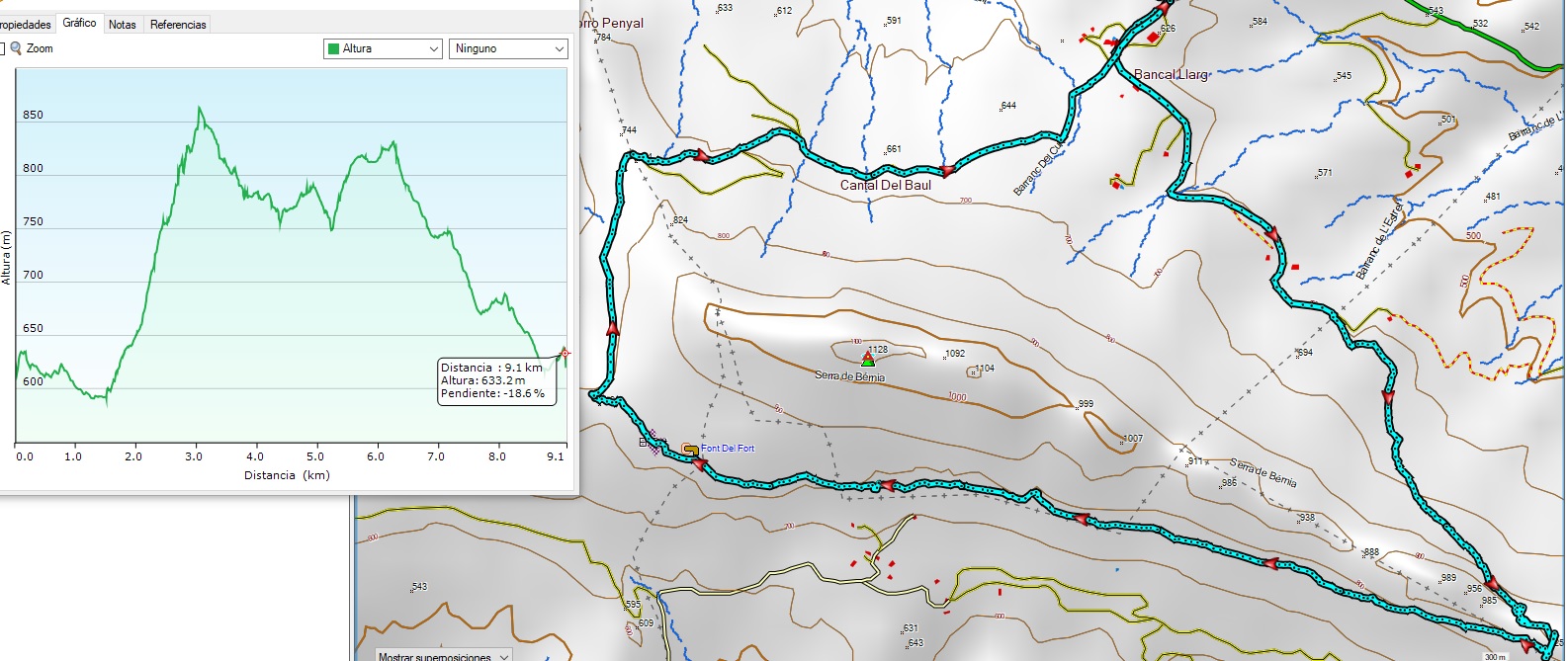Open the Altura graph data dropdown
This screenshot has width=1568, height=661.
[383, 48]
